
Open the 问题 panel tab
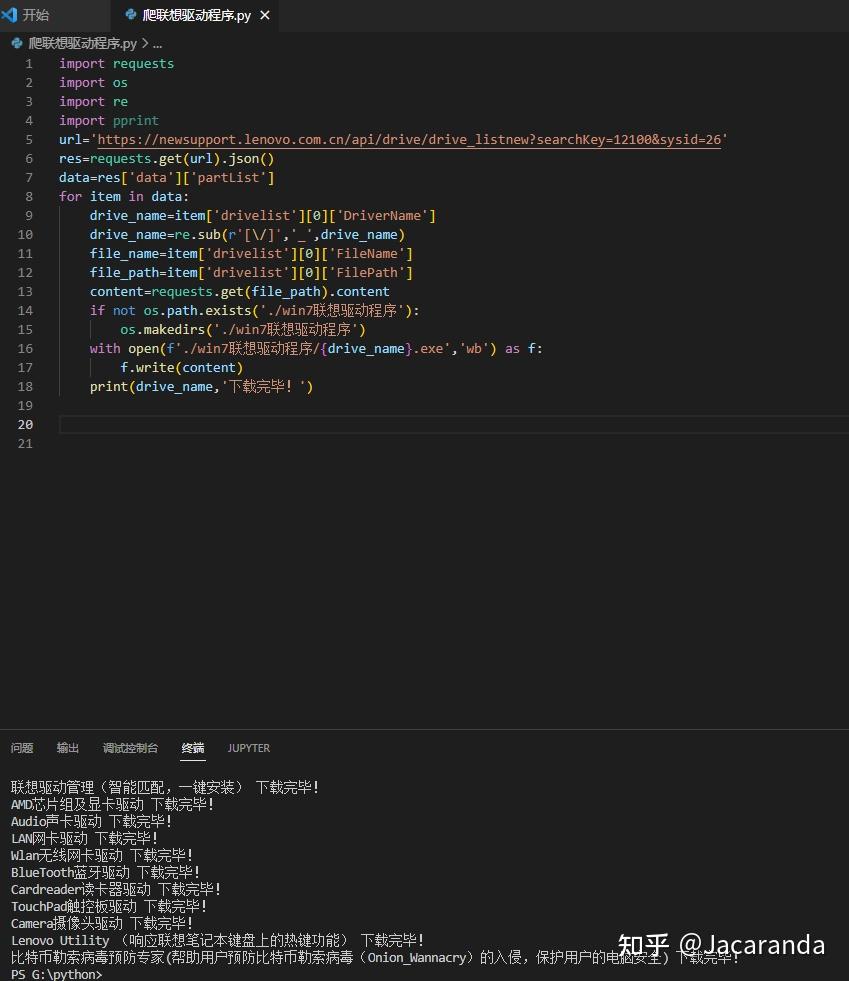[x=22, y=748]
